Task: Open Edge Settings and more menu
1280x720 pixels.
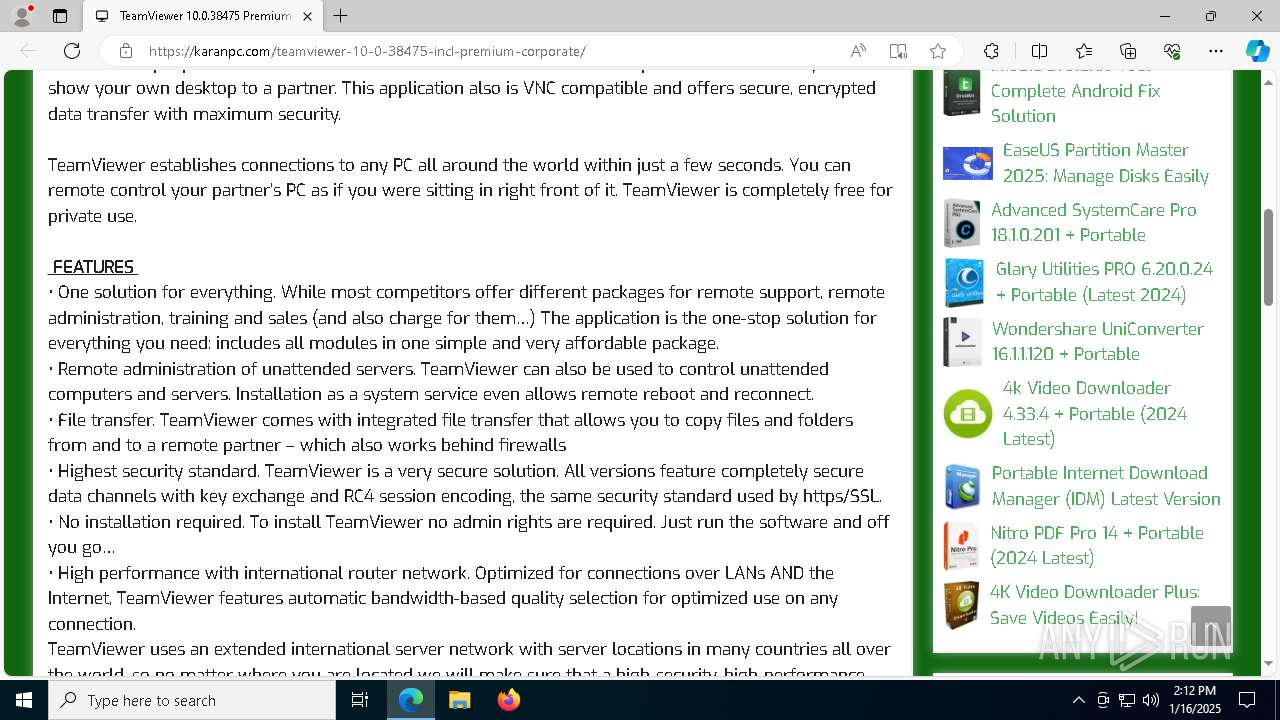Action: click(x=1216, y=51)
